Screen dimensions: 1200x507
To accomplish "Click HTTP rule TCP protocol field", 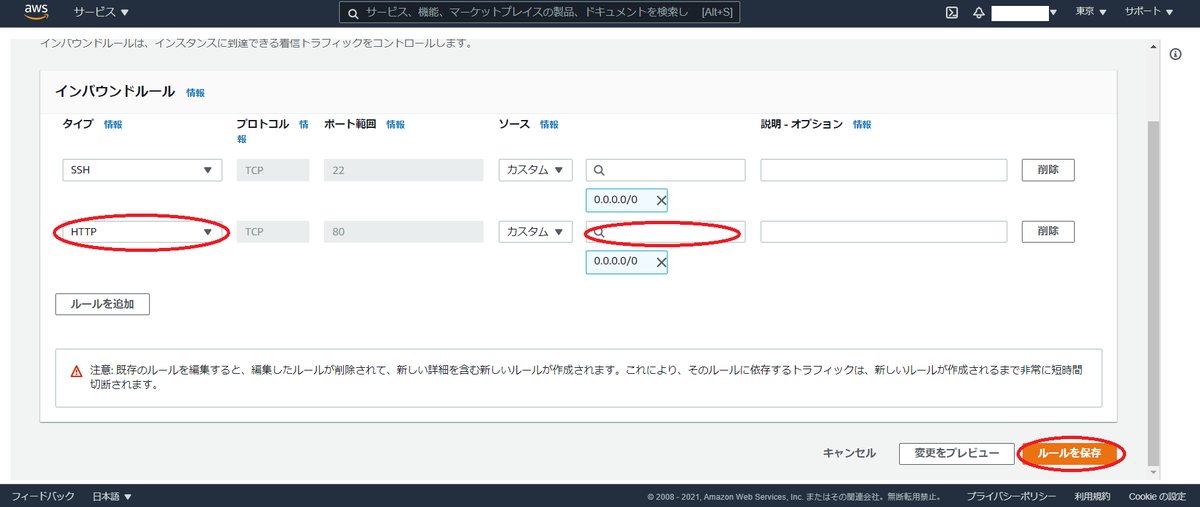I will click(273, 232).
